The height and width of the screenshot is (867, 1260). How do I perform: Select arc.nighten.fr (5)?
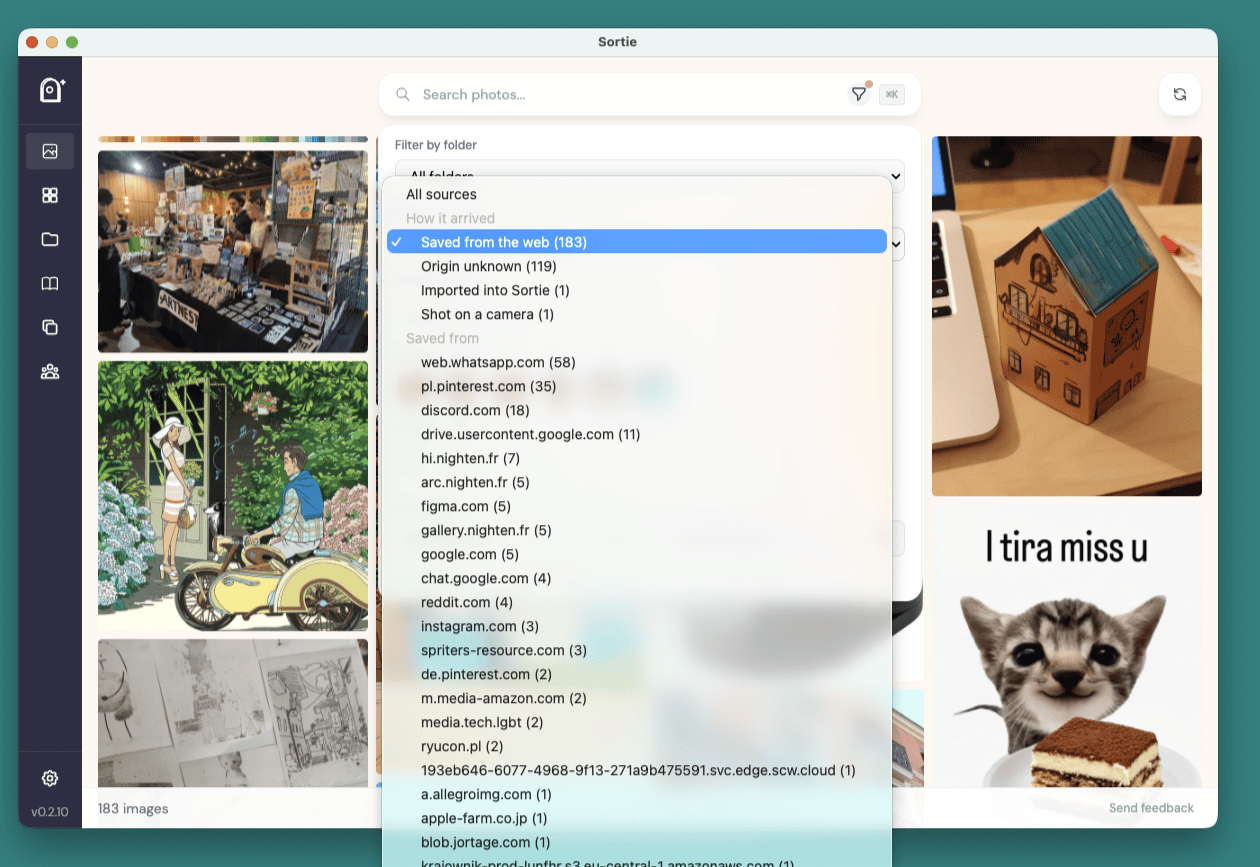click(x=637, y=482)
